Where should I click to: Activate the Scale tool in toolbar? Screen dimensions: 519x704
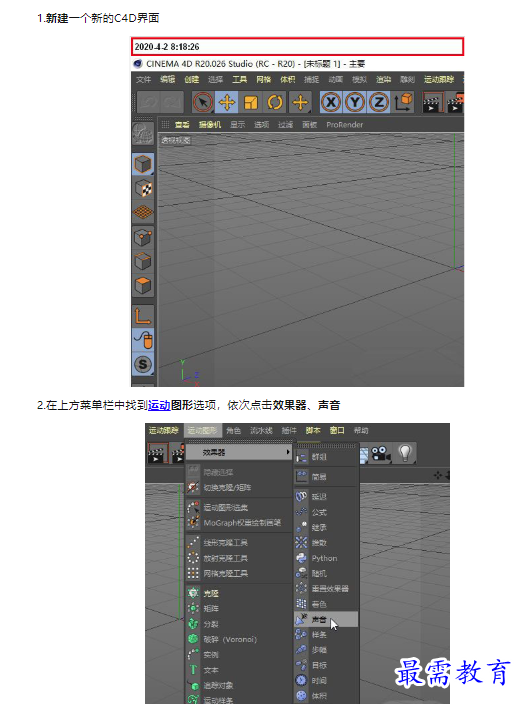point(251,103)
